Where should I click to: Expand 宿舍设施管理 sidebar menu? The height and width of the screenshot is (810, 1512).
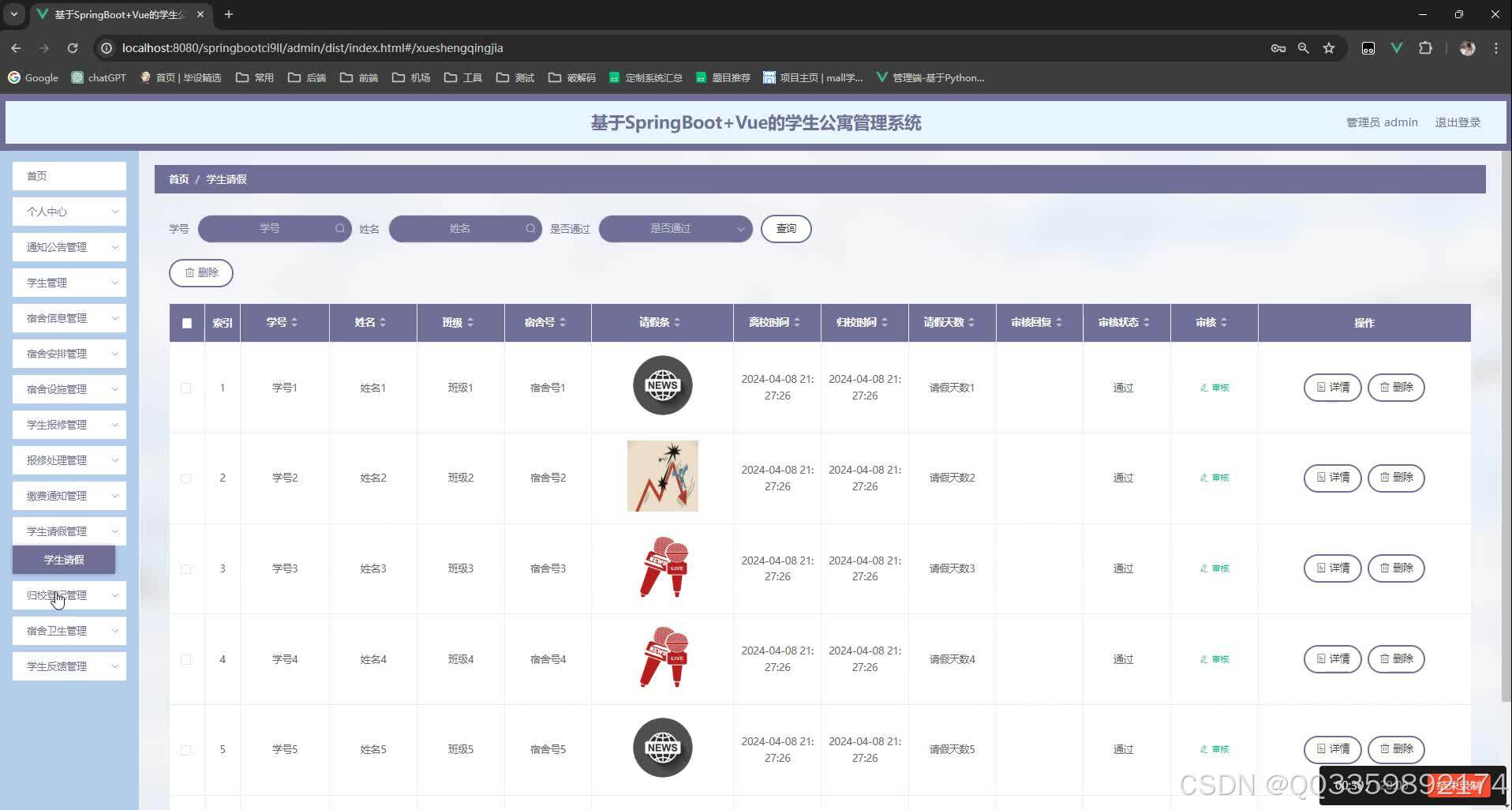click(x=69, y=389)
